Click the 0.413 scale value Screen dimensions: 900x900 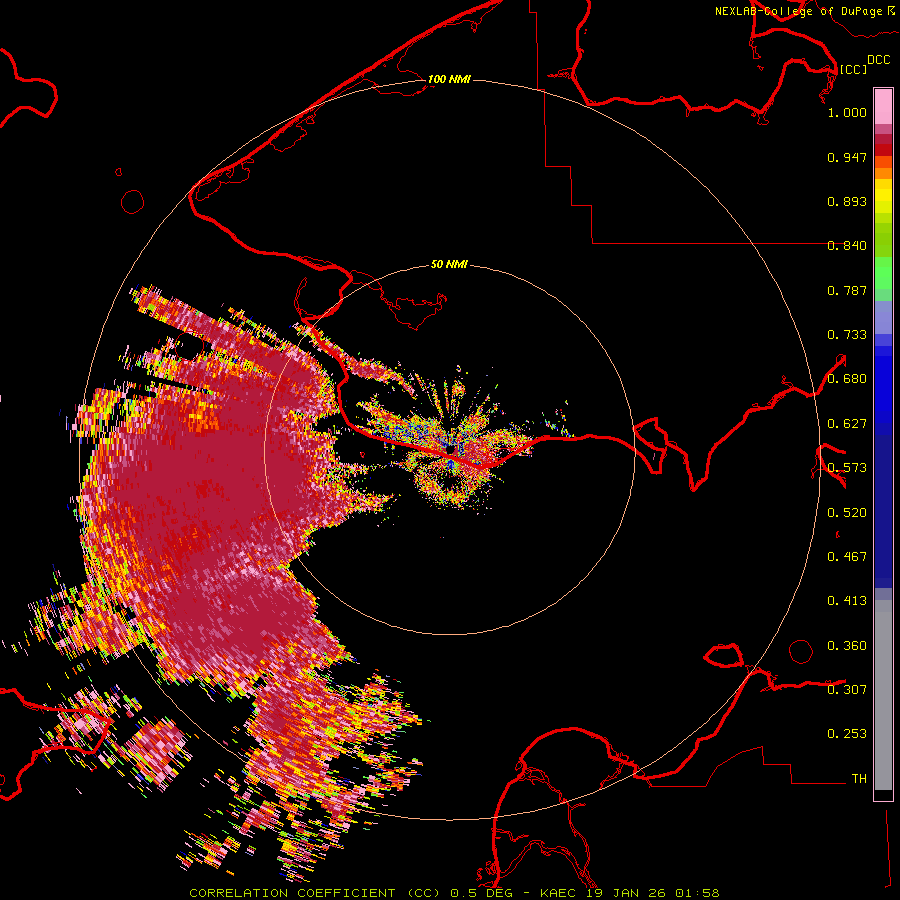(847, 601)
